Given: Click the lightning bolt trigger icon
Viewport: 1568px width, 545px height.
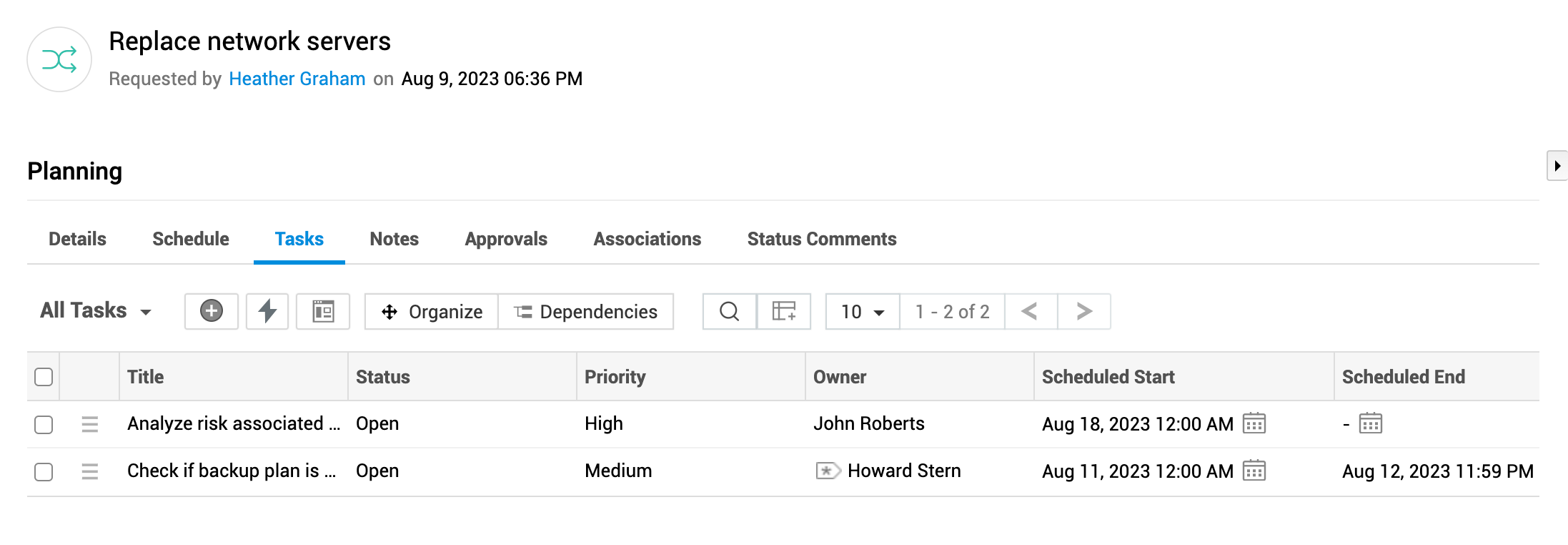Looking at the screenshot, I should tap(267, 311).
